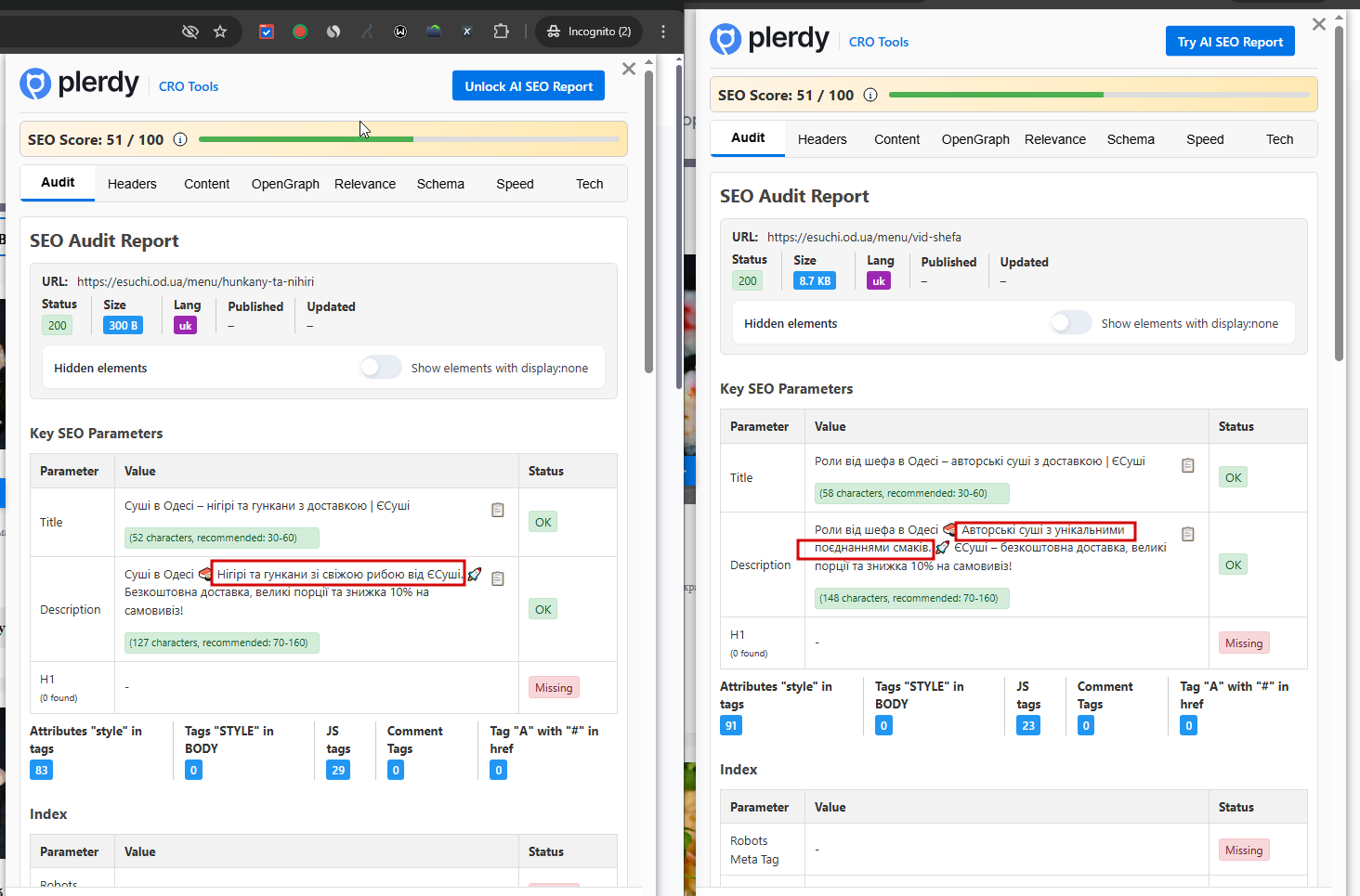Image resolution: width=1360 pixels, height=896 pixels.
Task: Toggle Hidden elements switch in left panel
Action: pos(381,367)
